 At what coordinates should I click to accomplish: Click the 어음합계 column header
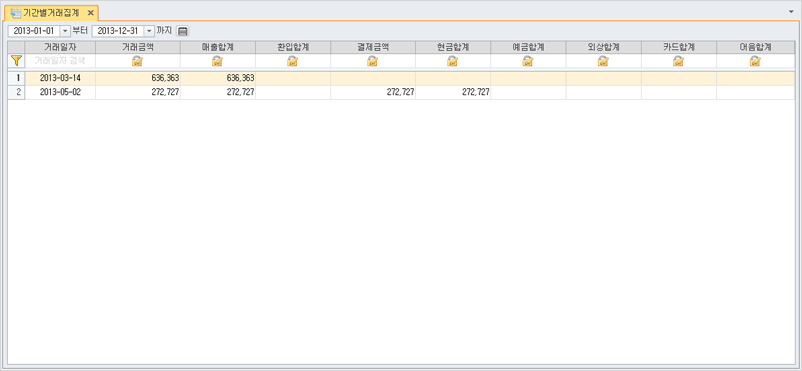point(755,48)
